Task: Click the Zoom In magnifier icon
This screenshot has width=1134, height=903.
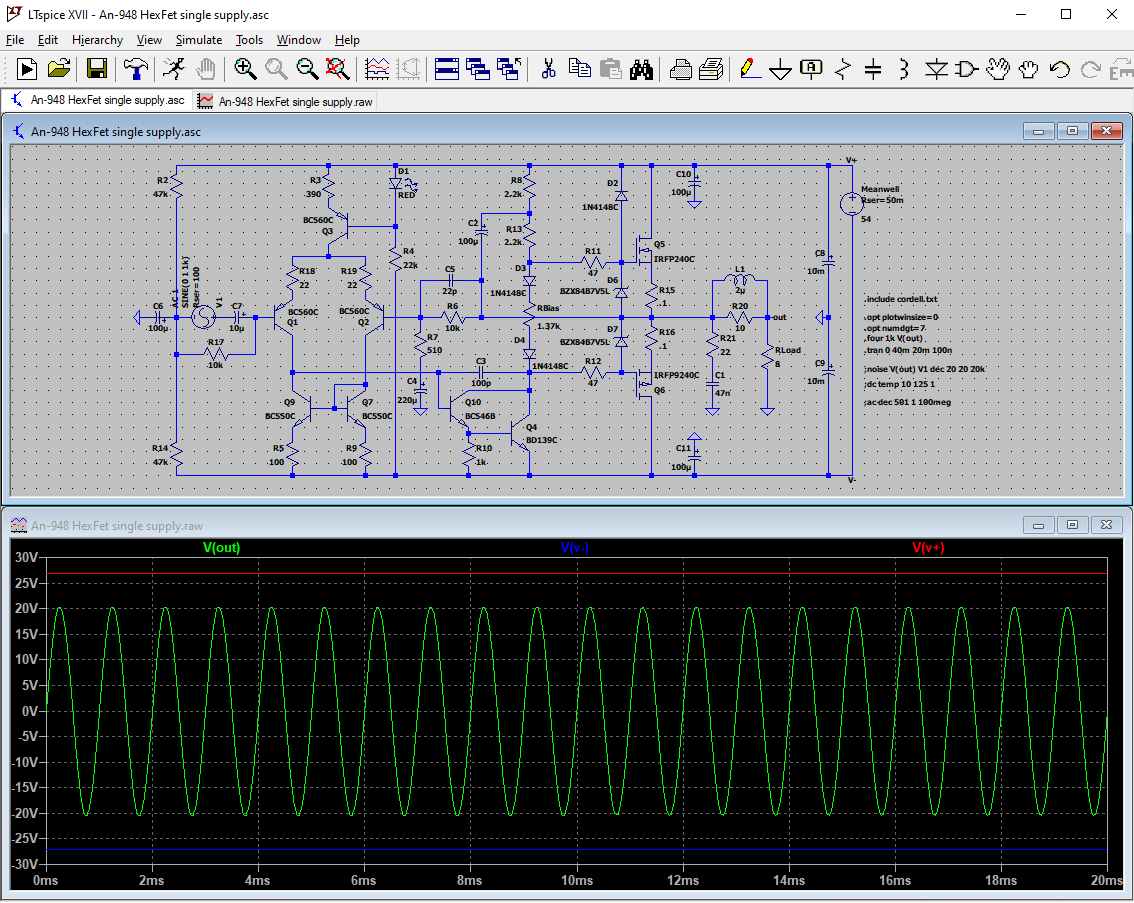Action: coord(245,69)
